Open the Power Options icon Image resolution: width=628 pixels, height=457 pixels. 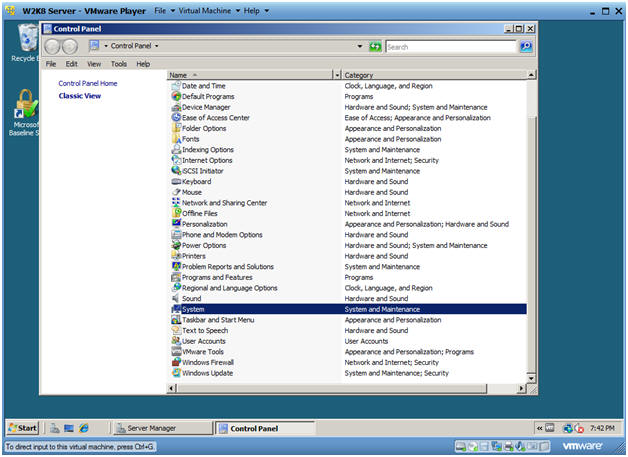pyautogui.click(x=176, y=245)
